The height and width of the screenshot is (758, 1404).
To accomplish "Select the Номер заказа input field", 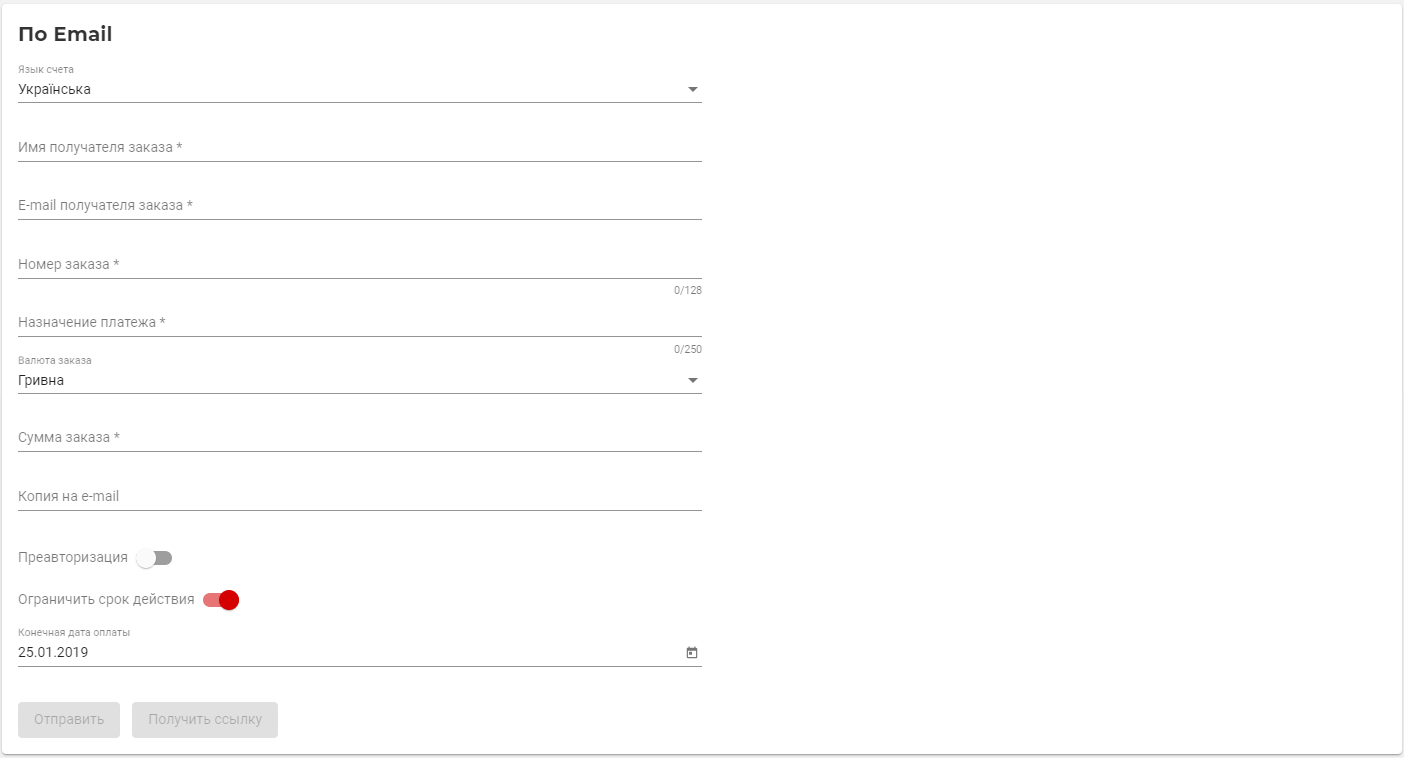I will [359, 265].
